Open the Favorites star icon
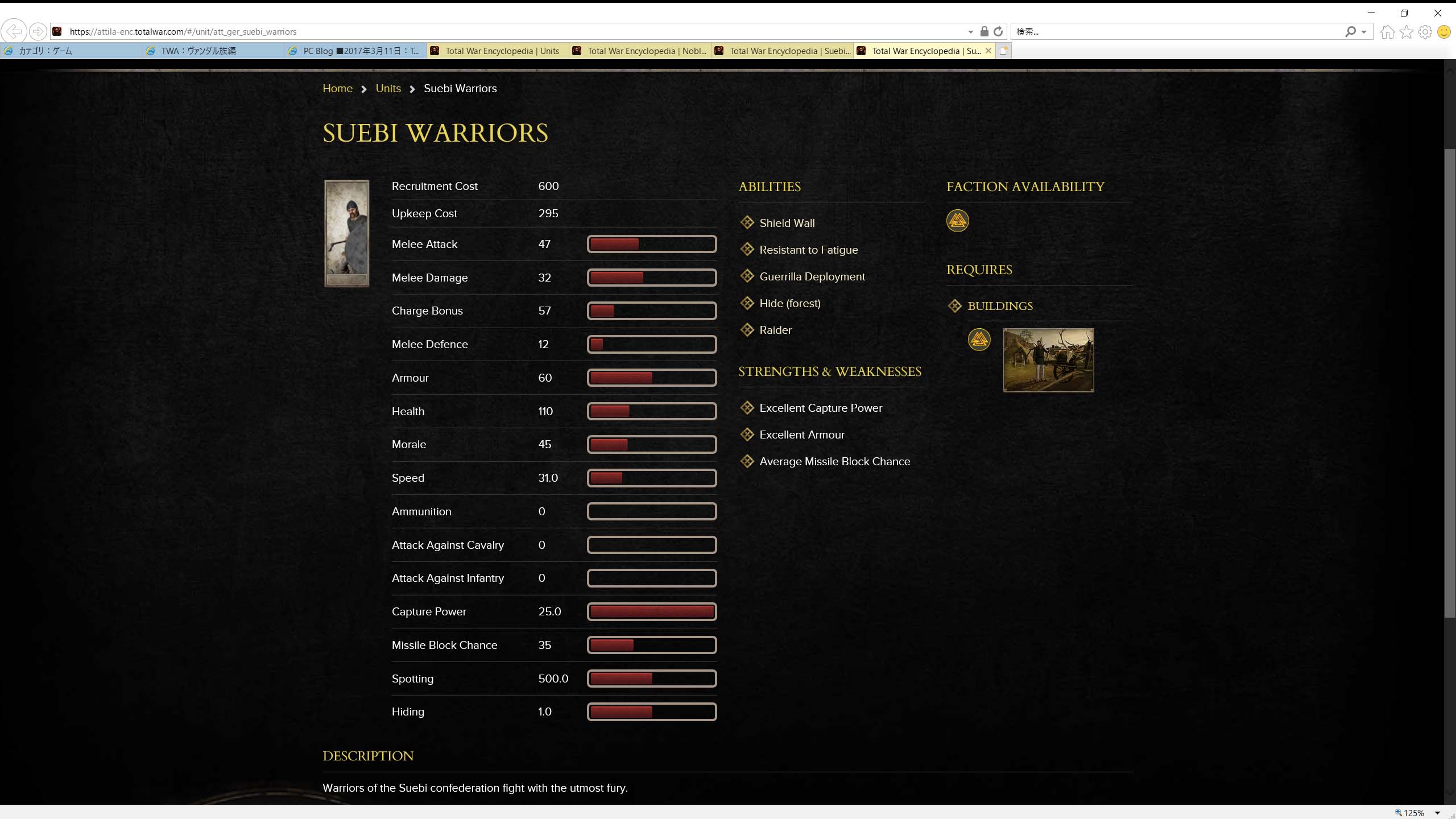This screenshot has width=1456, height=819. click(x=1406, y=32)
